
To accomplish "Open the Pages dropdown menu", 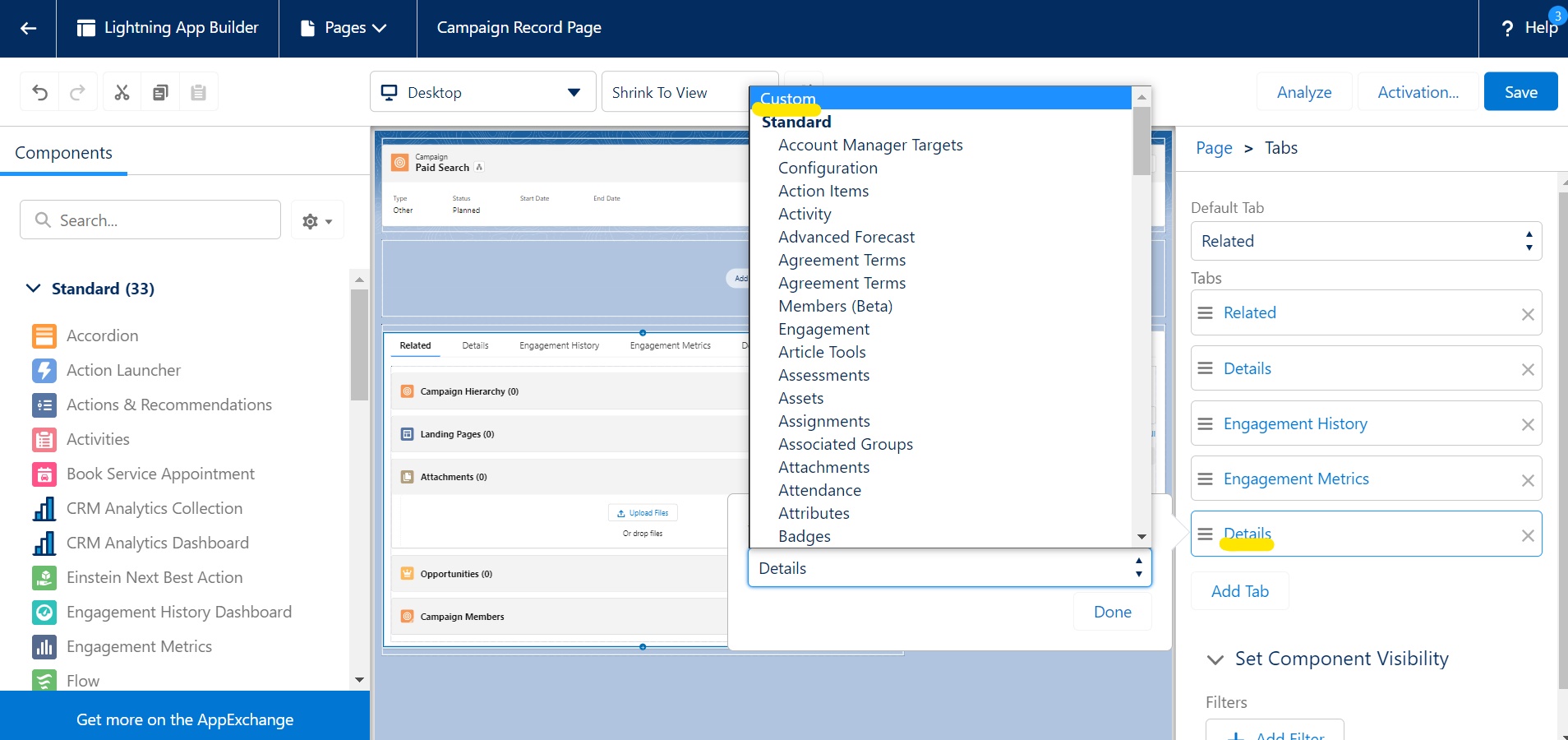I will [x=344, y=28].
